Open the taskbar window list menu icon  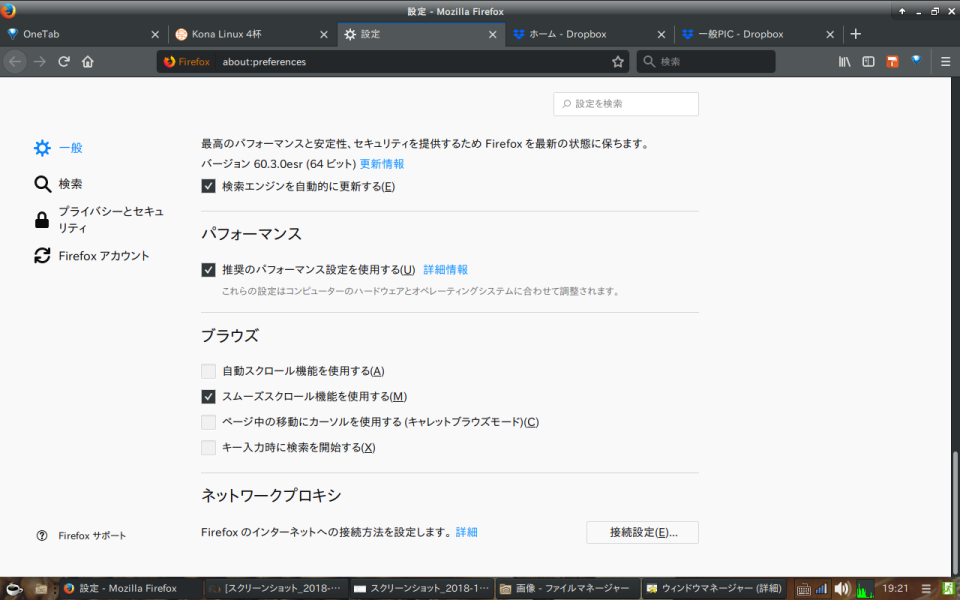pos(926,589)
